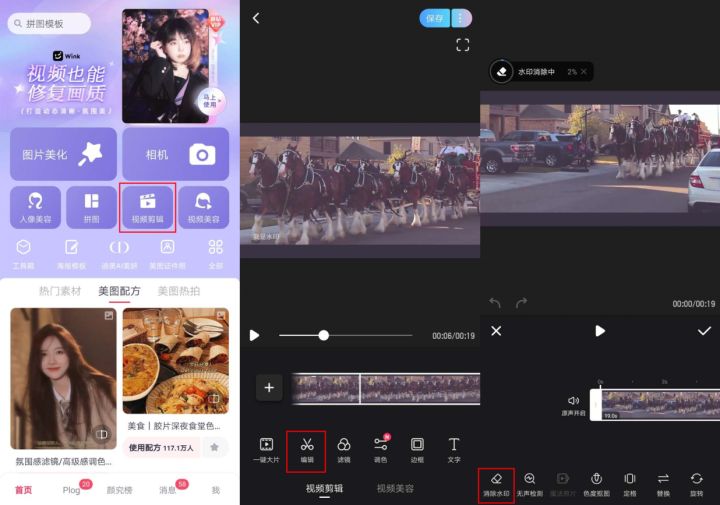Select the 编辑 scissors edit tool
Screen dimensions: 720x505
(306, 451)
